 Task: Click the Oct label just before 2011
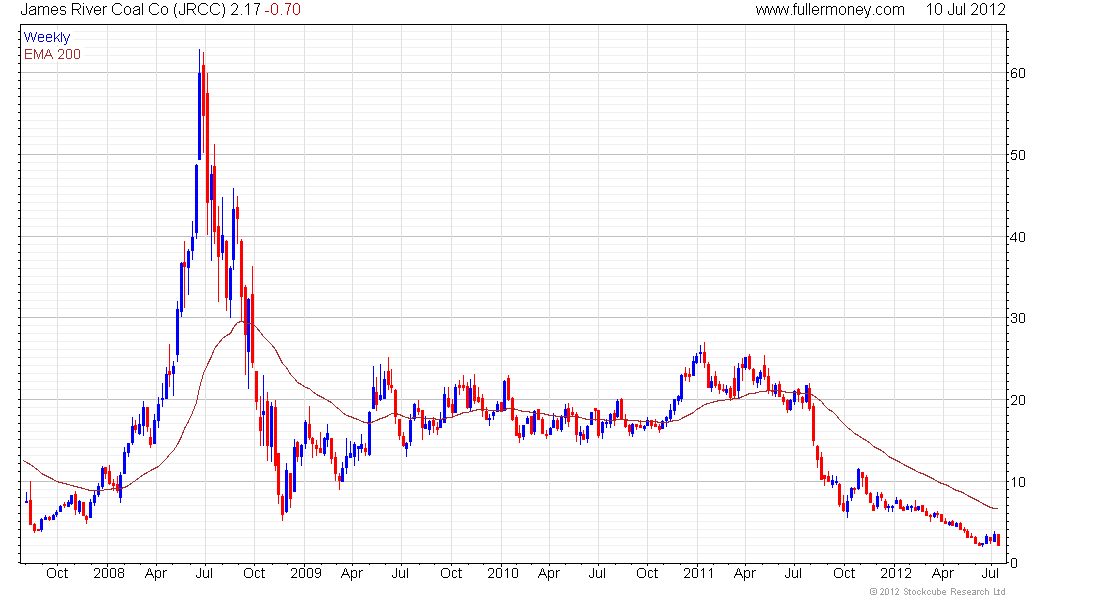[647, 573]
